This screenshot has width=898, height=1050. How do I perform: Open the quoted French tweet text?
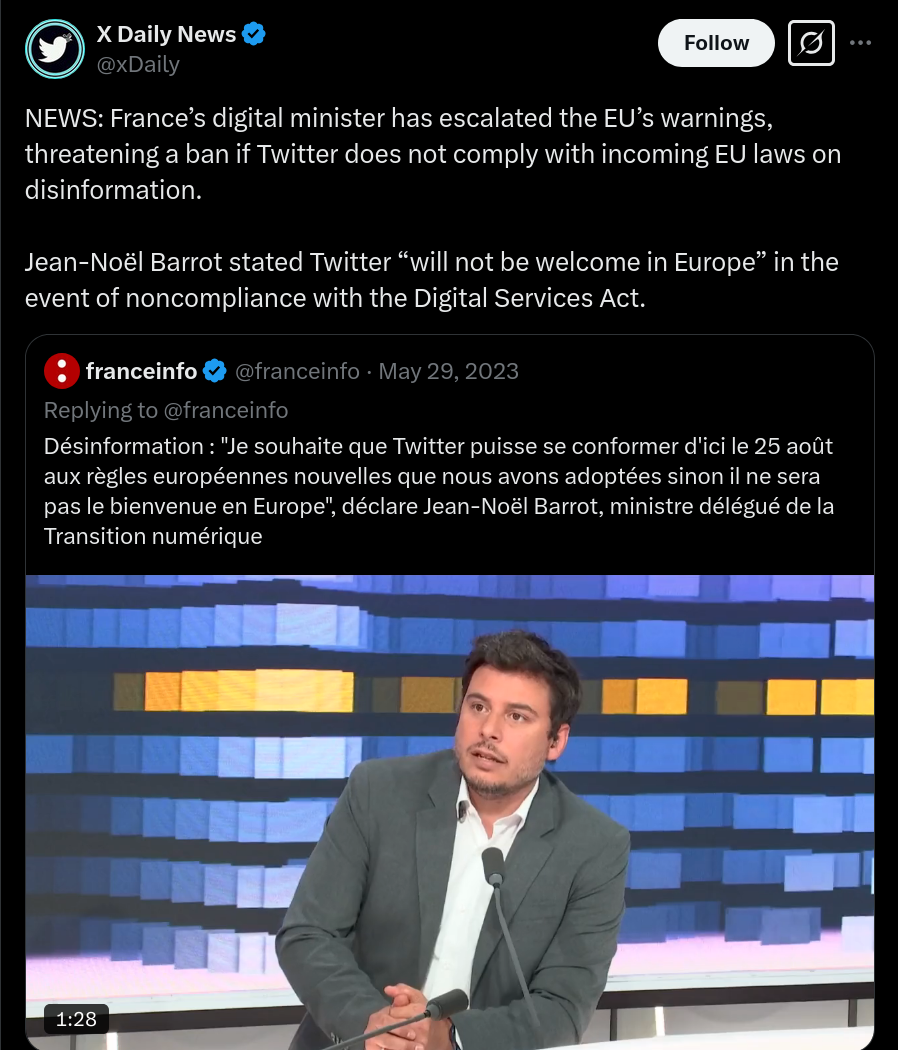(439, 491)
